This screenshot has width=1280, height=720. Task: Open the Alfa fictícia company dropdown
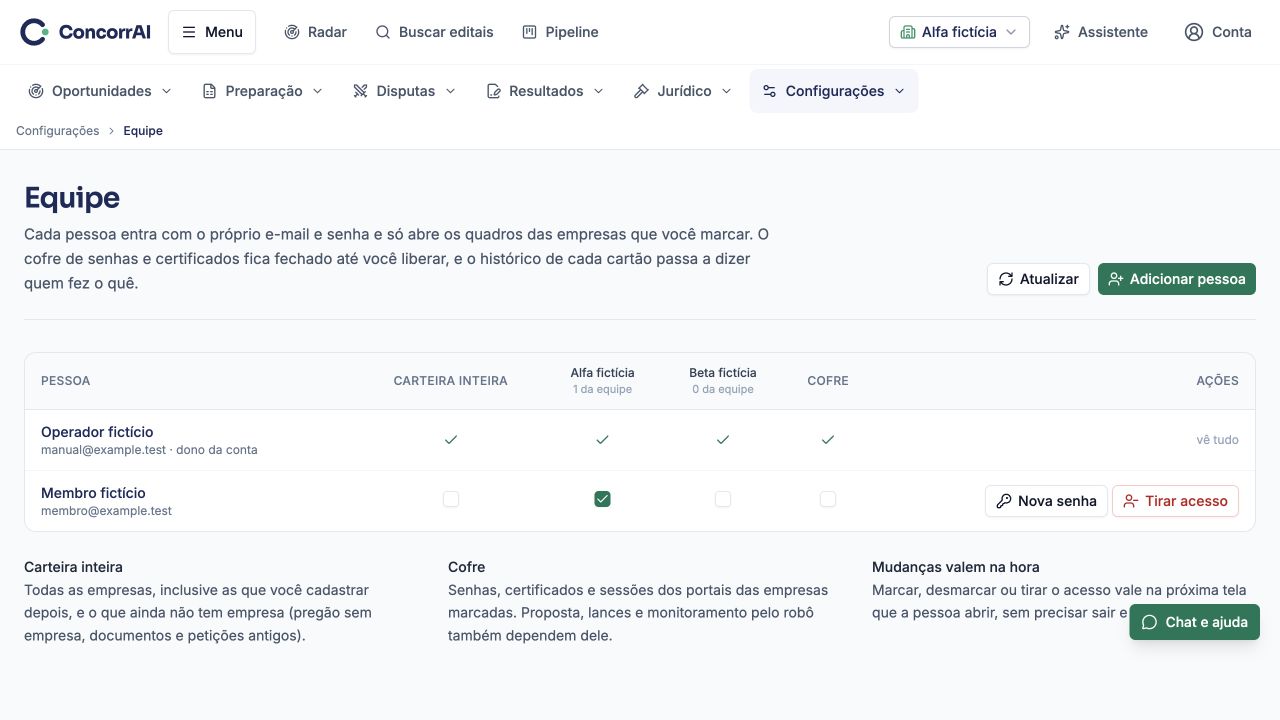point(959,32)
